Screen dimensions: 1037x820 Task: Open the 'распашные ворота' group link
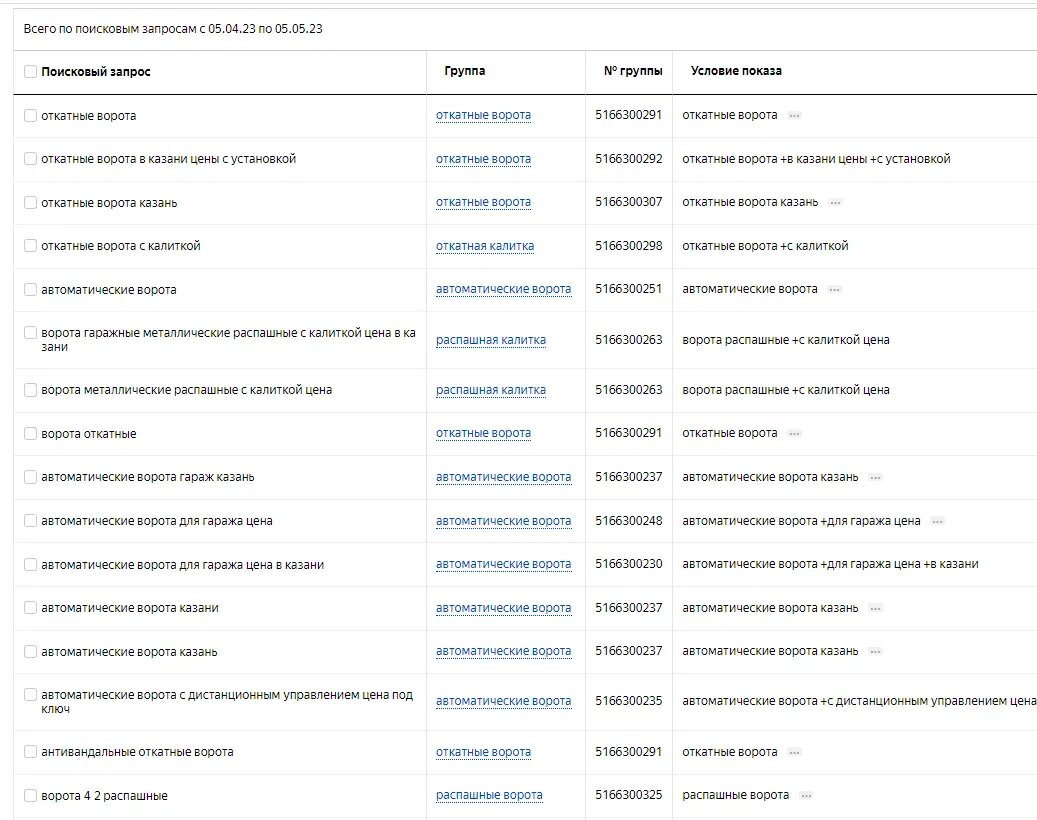click(489, 795)
